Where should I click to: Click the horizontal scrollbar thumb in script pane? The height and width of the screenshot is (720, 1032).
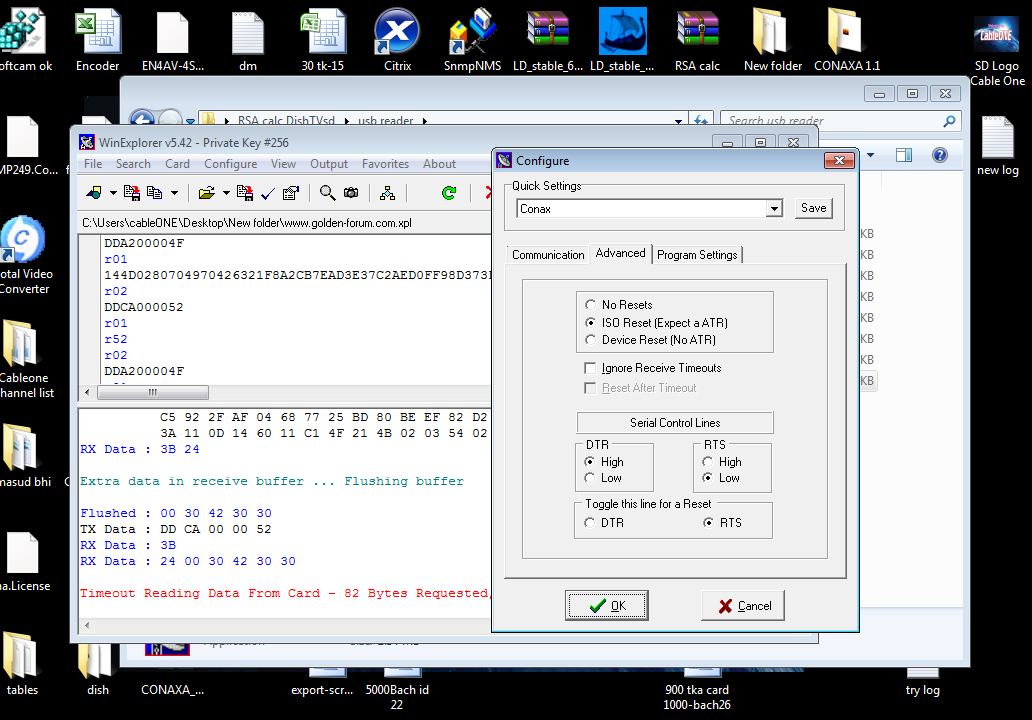pos(153,392)
